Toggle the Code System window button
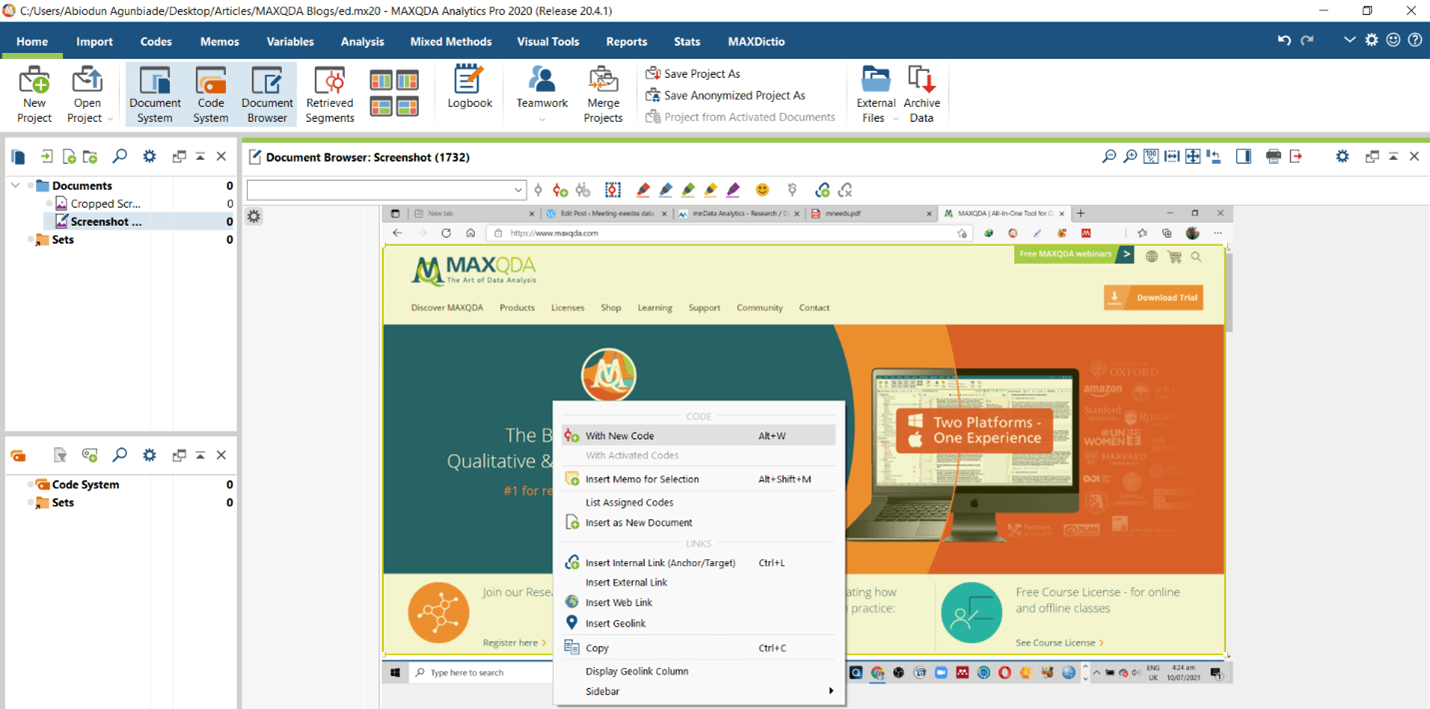Image resolution: width=1430 pixels, height=709 pixels. pyautogui.click(x=211, y=95)
